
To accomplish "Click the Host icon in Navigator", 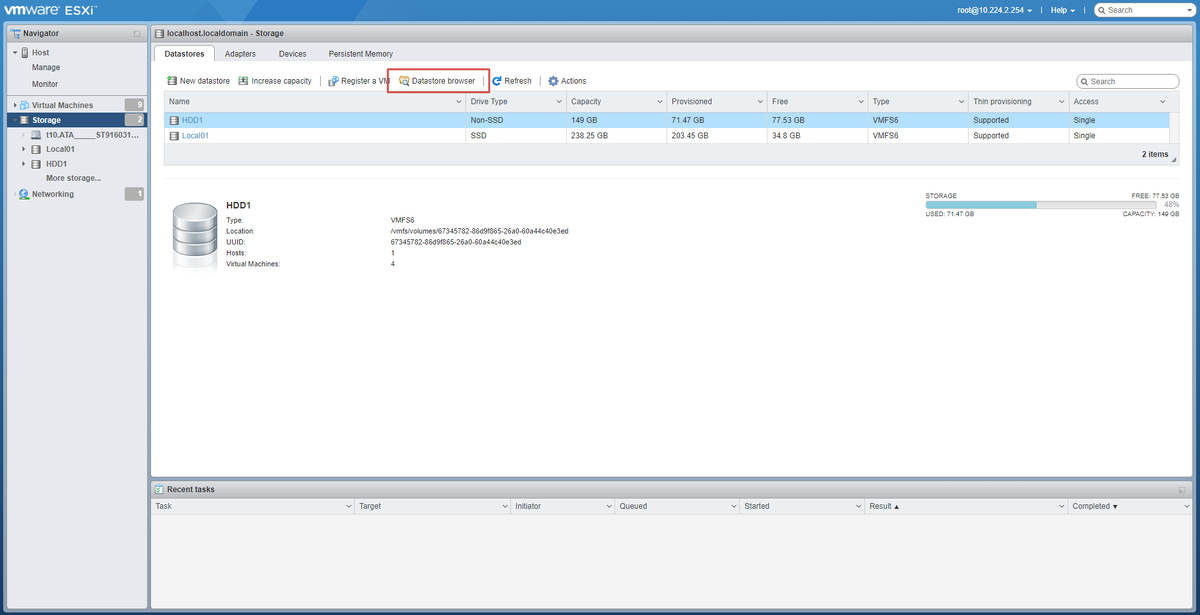I will point(24,53).
